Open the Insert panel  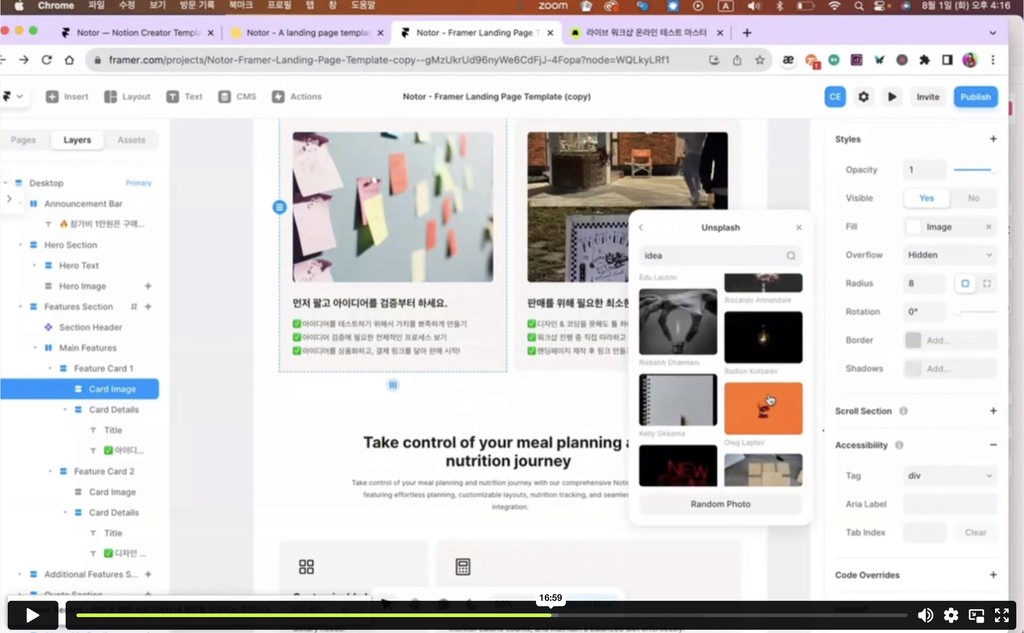click(65, 96)
